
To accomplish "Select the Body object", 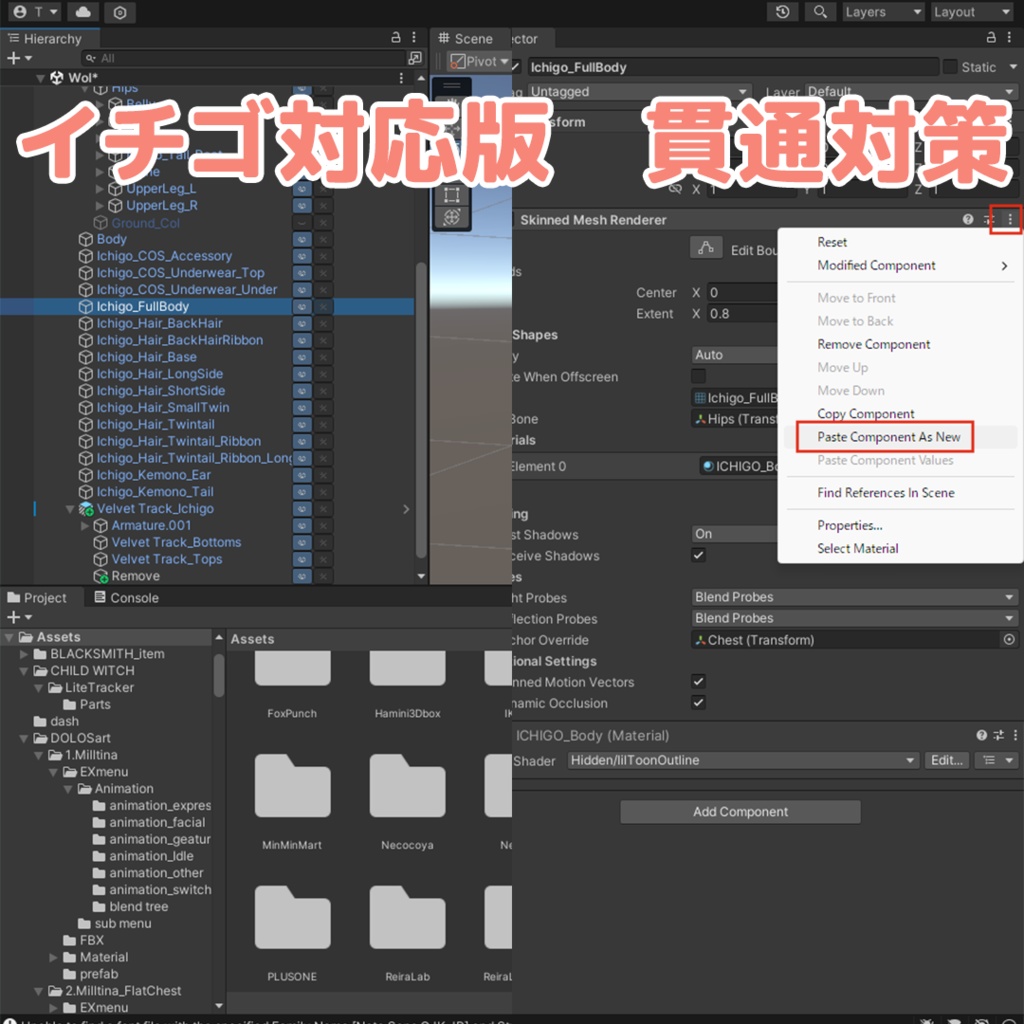I will click(111, 239).
